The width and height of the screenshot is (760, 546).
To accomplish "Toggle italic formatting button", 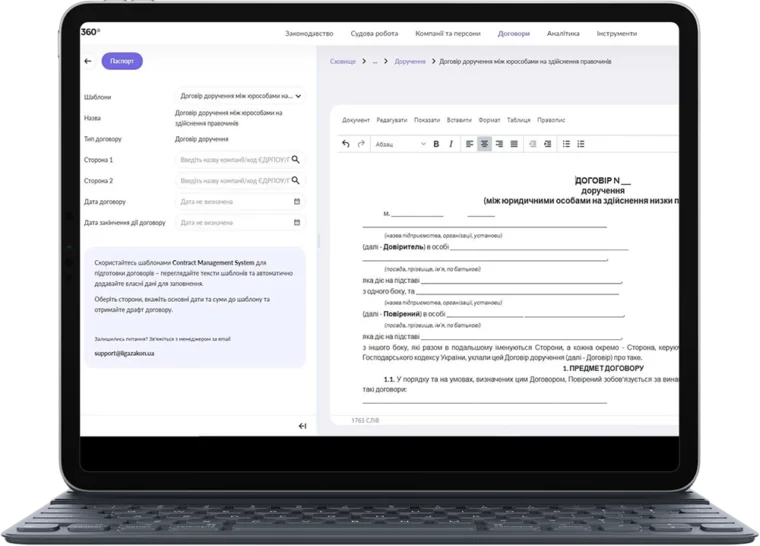I will [x=451, y=144].
